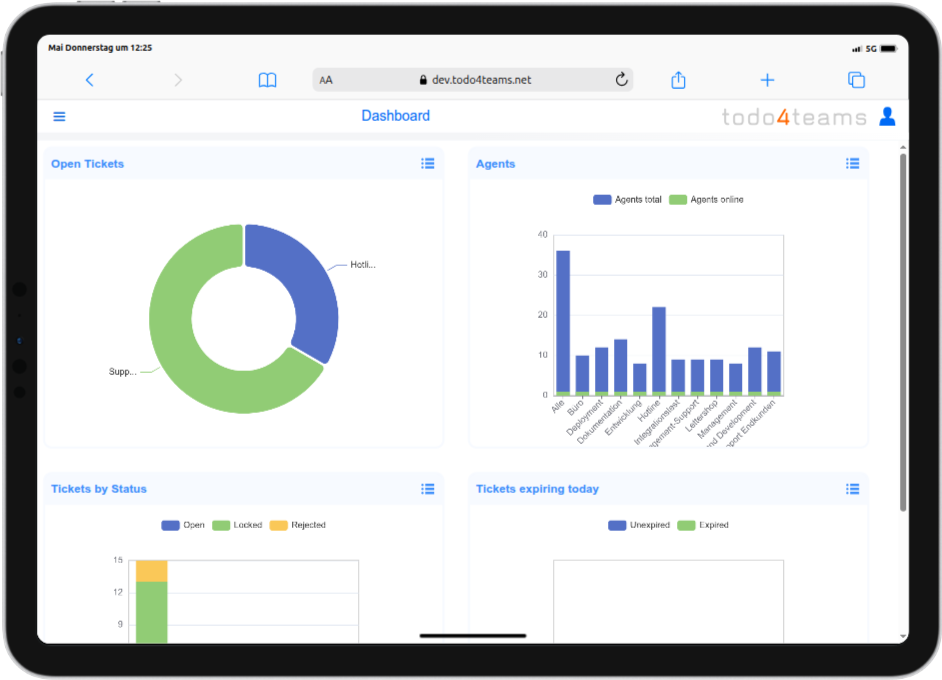Toggle Locked status legend entry
Screen dimensions: 942x680
237,525
